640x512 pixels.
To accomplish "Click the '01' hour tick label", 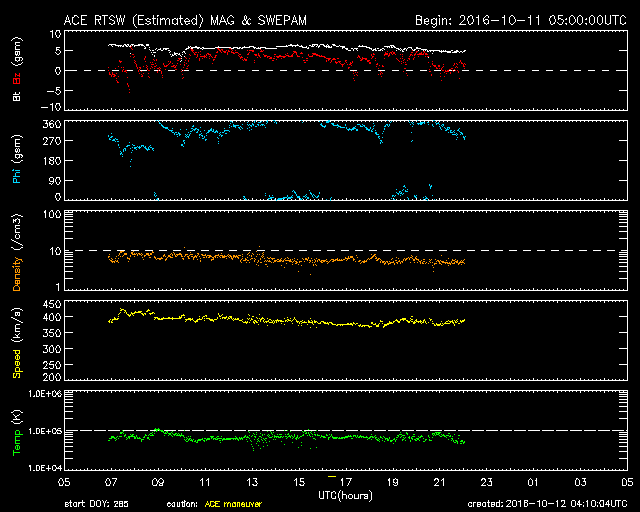I will [533, 483].
